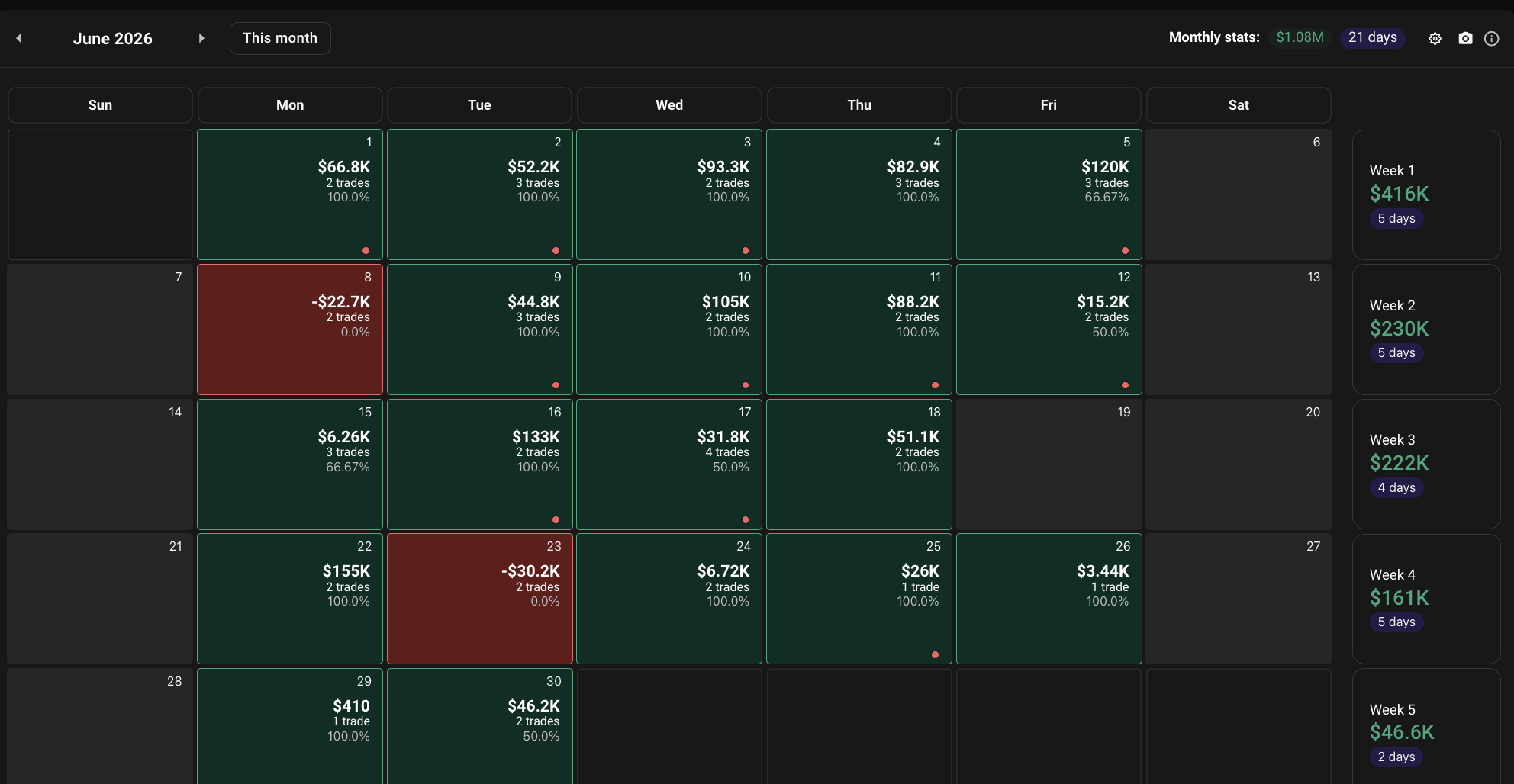Select June 24 day with $6.72K

(669, 599)
